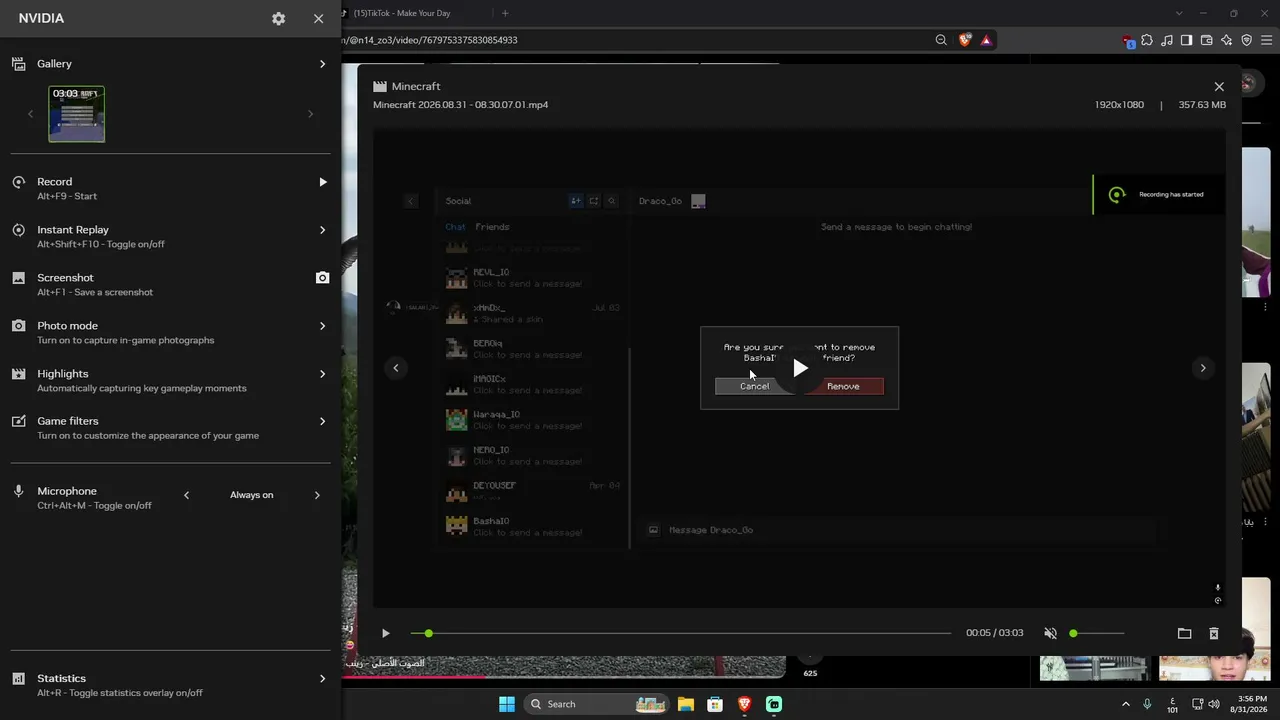The image size is (1280, 720).
Task: Click the Minecraft 2026.08.31 file name
Action: point(460,105)
